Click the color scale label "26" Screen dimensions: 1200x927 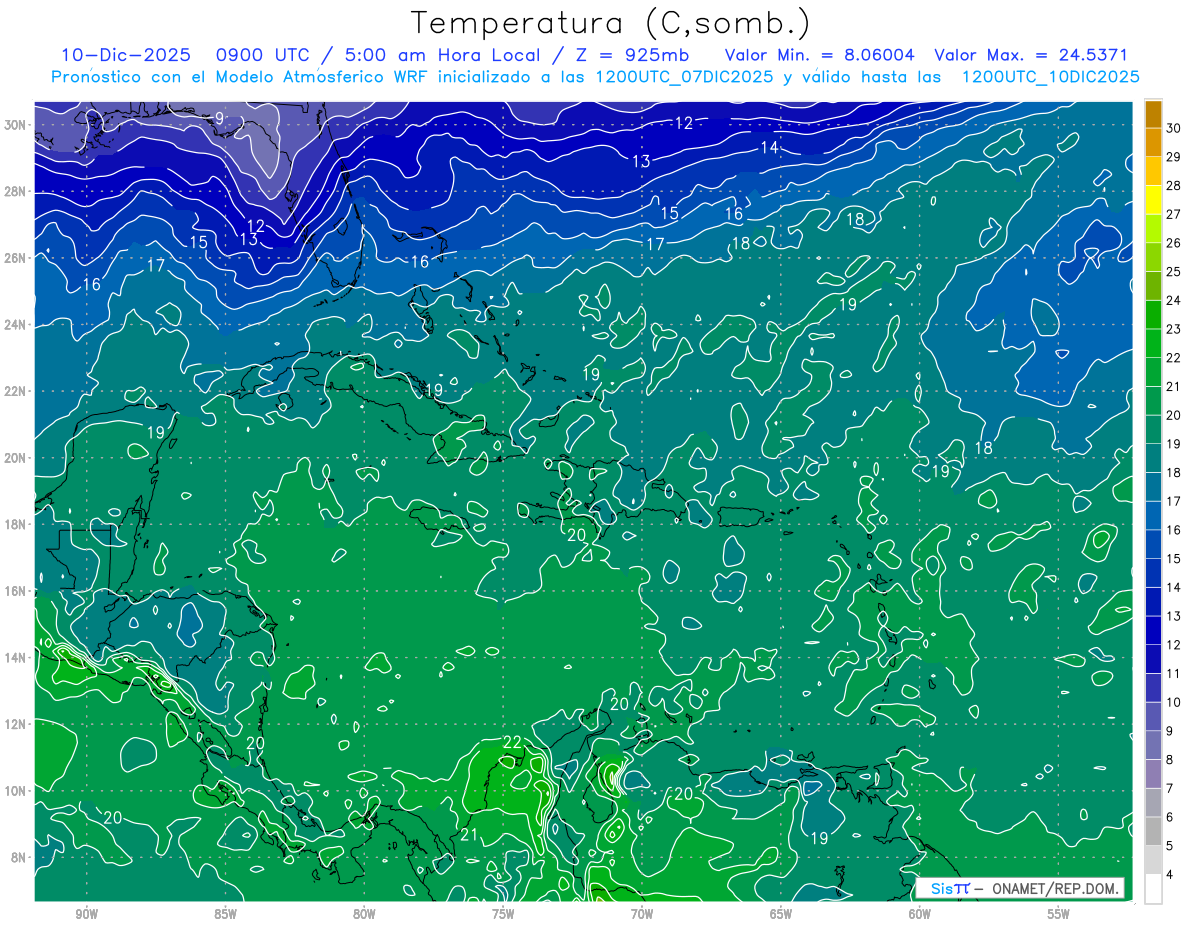1174,243
